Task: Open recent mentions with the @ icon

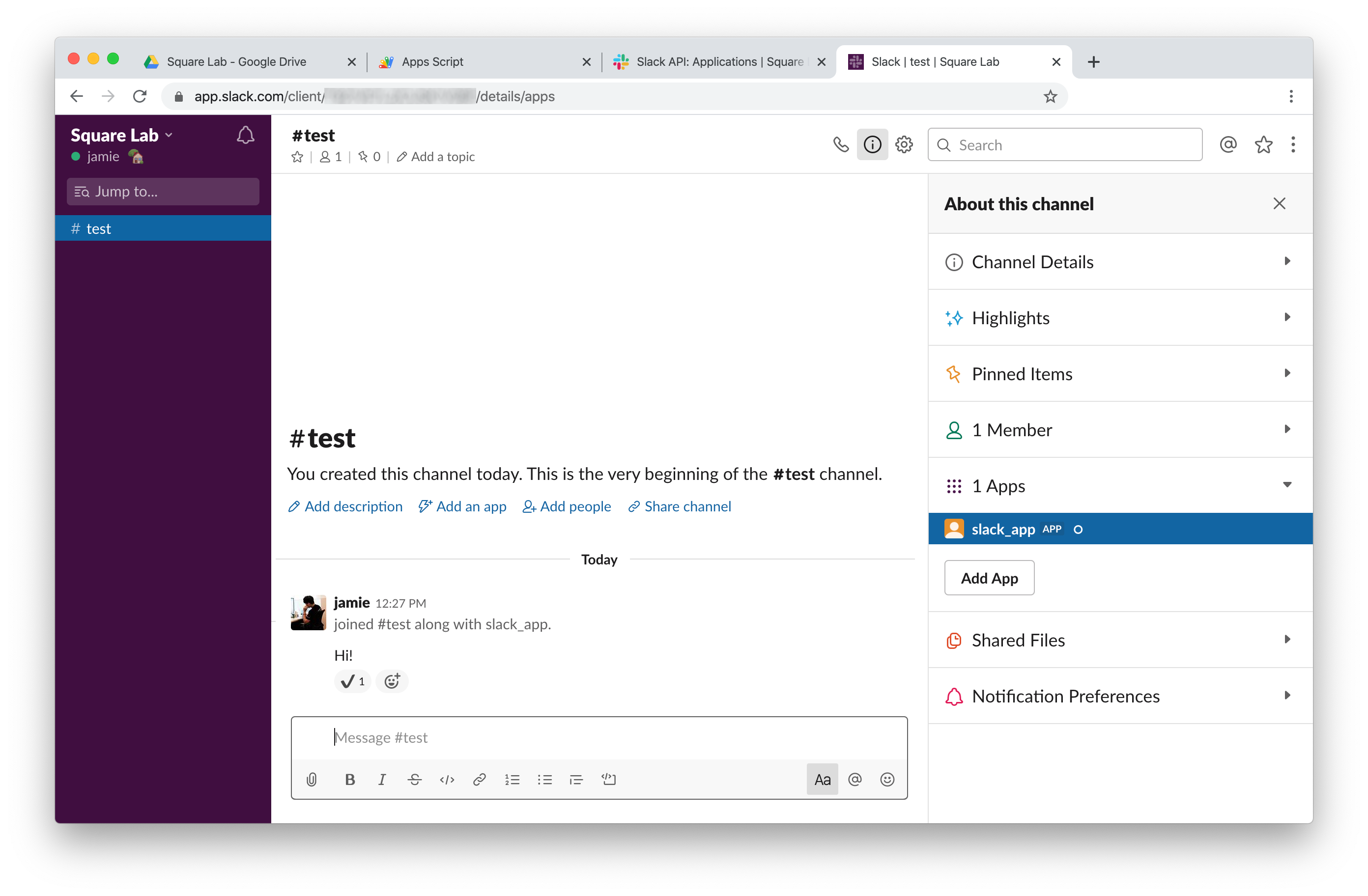Action: click(x=1228, y=144)
